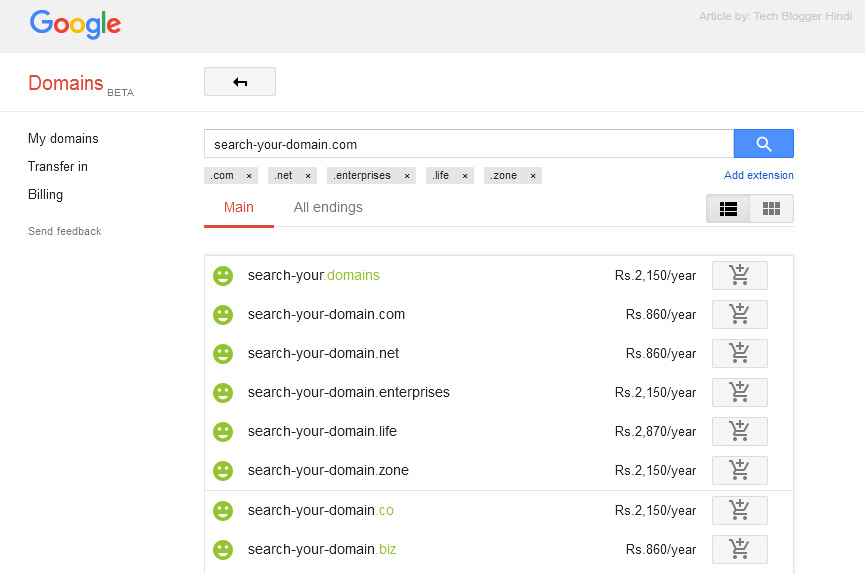Image resolution: width=865 pixels, height=574 pixels.
Task: Remove the .enterprises extension filter
Action: coord(407,176)
